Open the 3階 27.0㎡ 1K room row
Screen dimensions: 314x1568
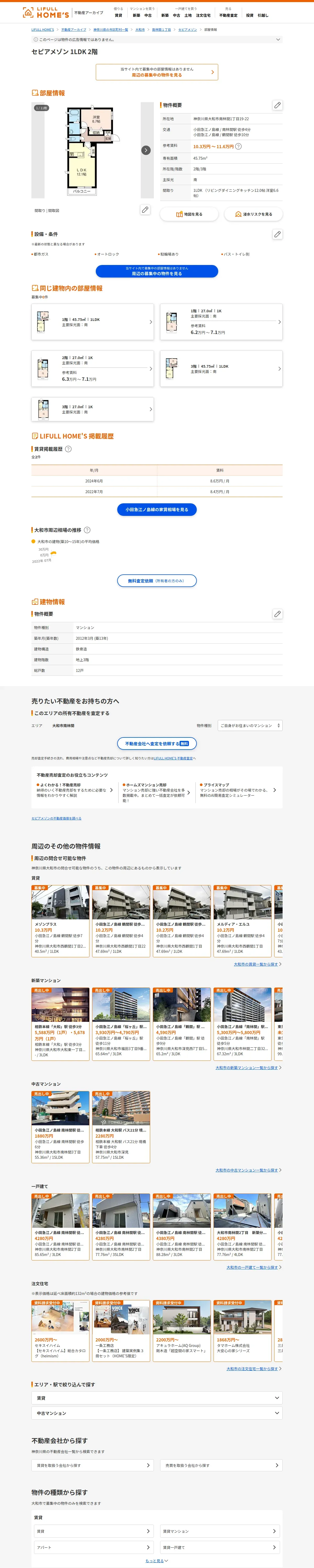(x=93, y=409)
